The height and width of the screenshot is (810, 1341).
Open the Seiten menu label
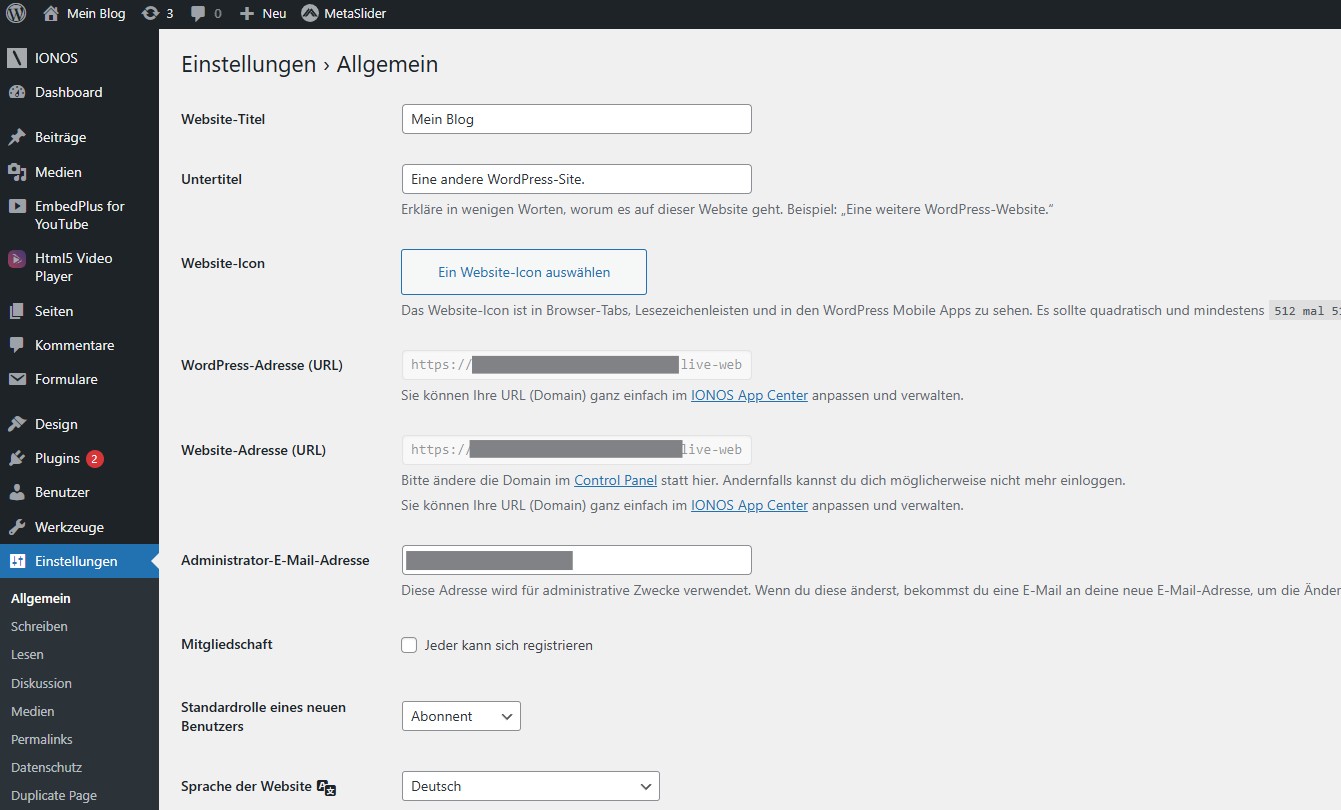[x=54, y=311]
